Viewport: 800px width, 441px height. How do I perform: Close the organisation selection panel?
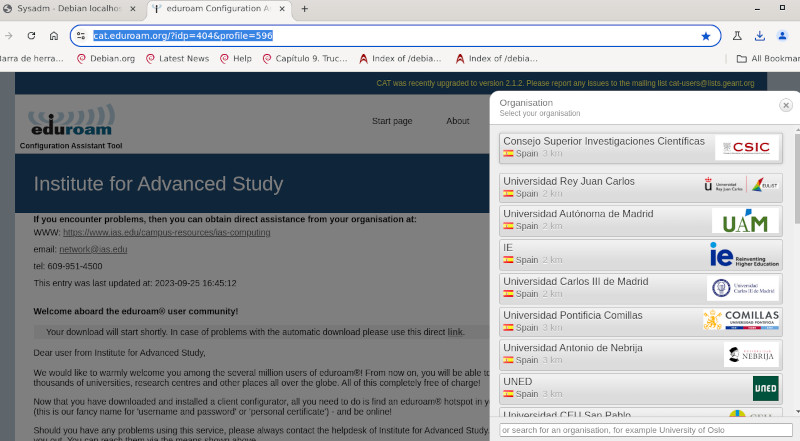click(786, 105)
